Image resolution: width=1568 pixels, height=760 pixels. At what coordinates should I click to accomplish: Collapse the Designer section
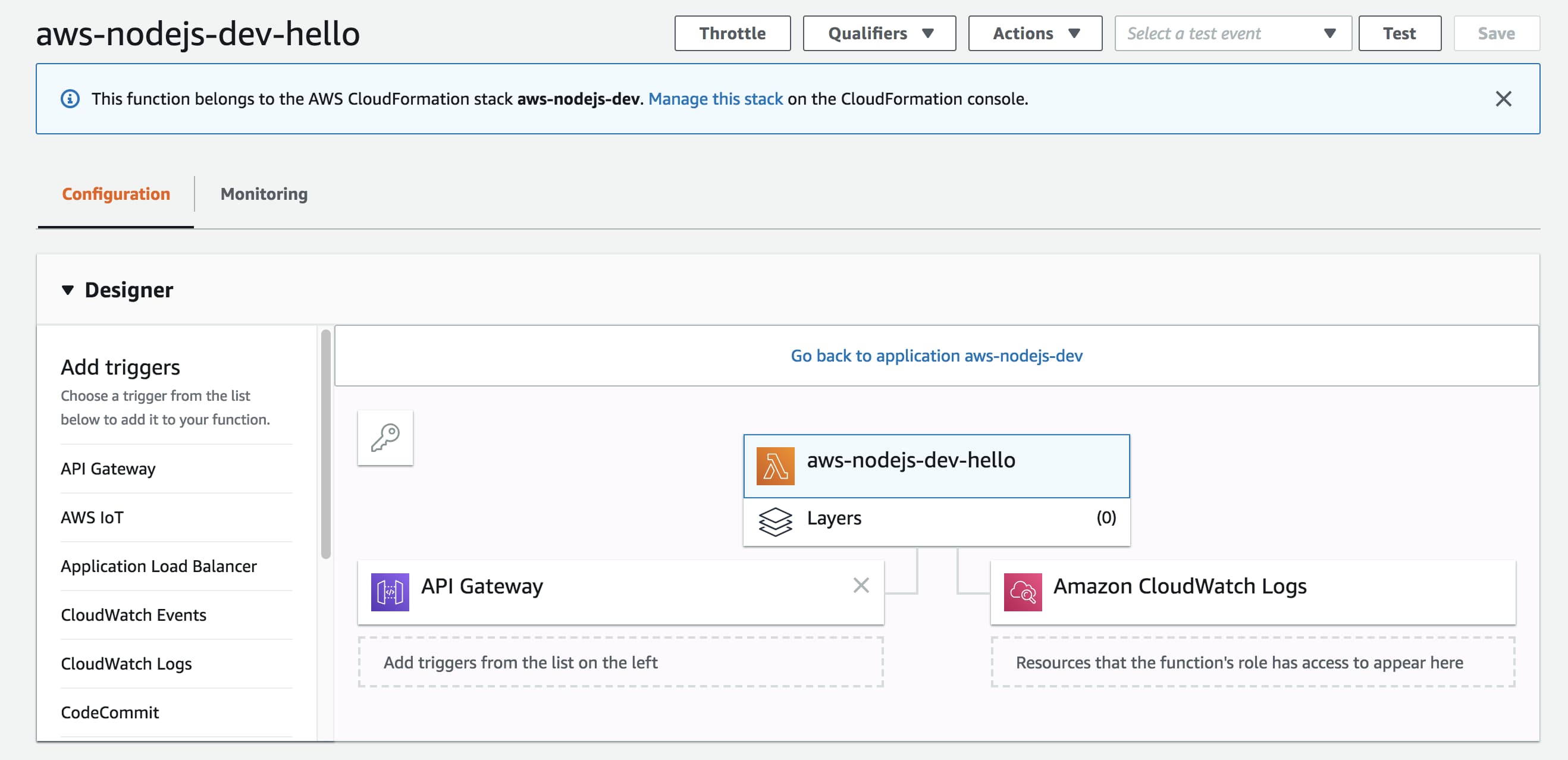(x=68, y=290)
